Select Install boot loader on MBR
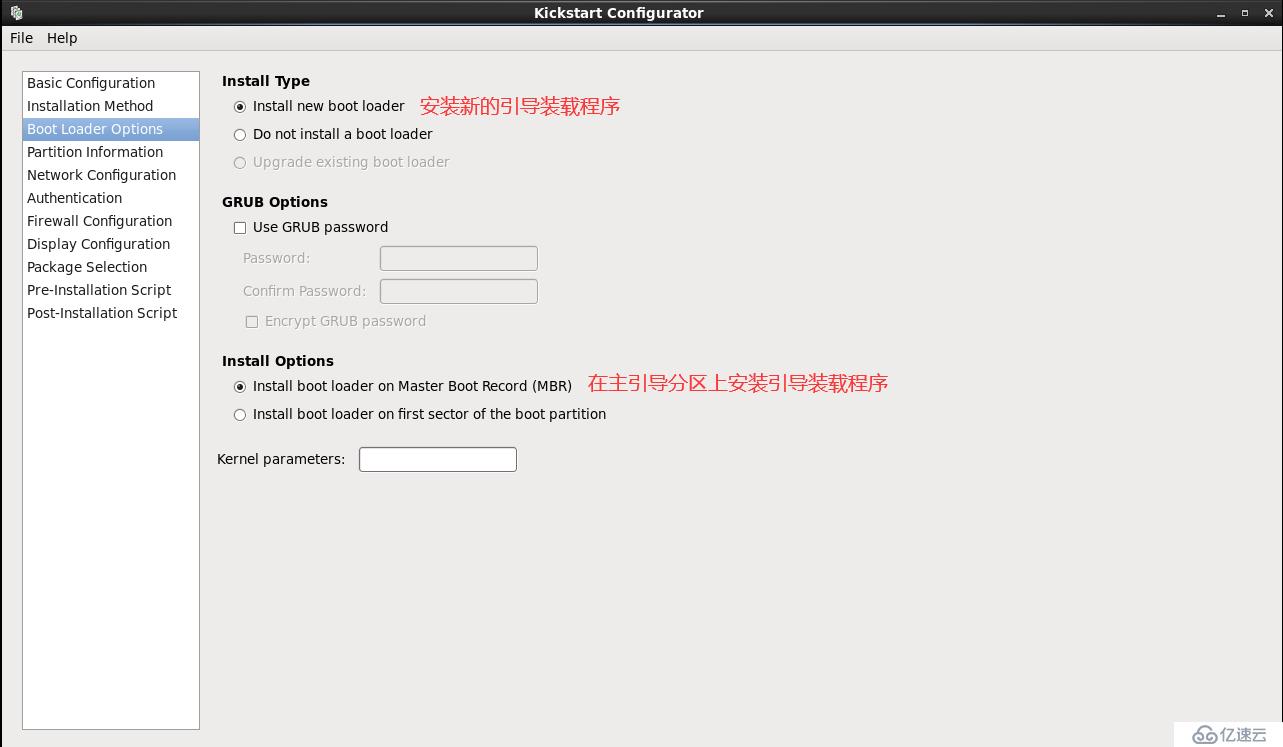 point(240,387)
